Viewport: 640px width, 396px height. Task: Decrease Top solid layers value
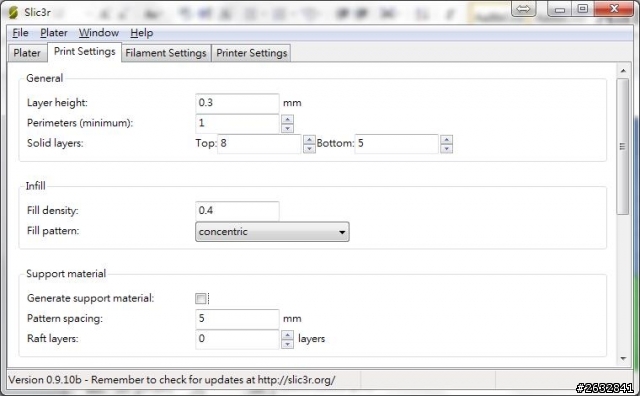coord(309,149)
